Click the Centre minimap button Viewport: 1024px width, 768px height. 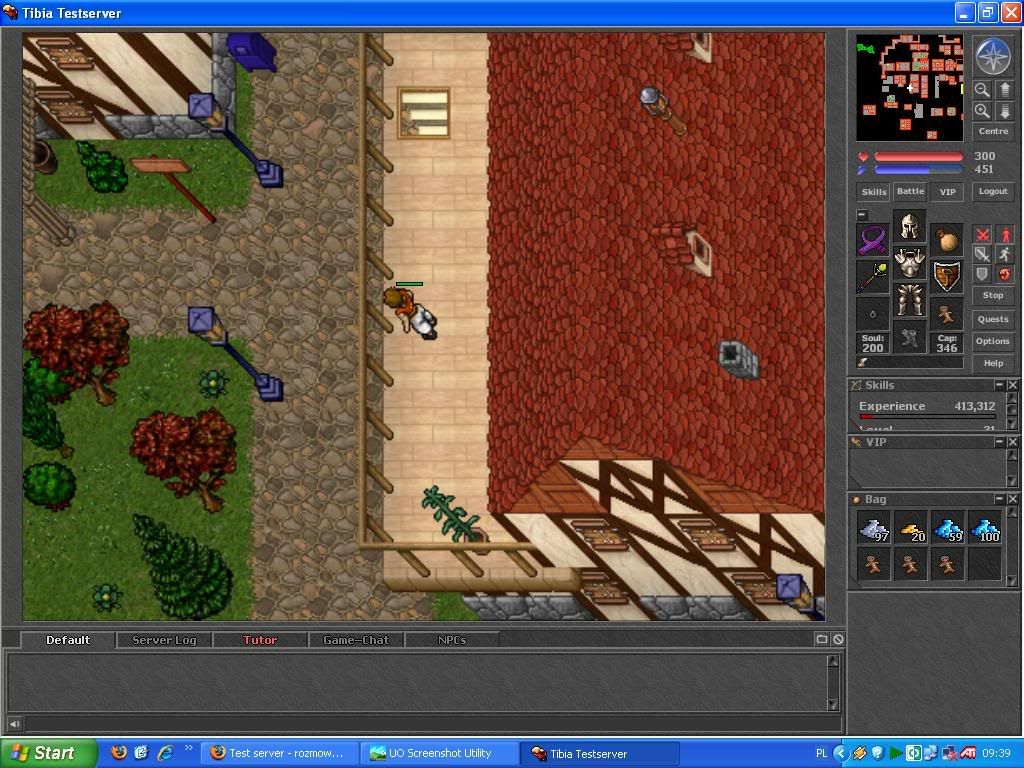pos(993,131)
